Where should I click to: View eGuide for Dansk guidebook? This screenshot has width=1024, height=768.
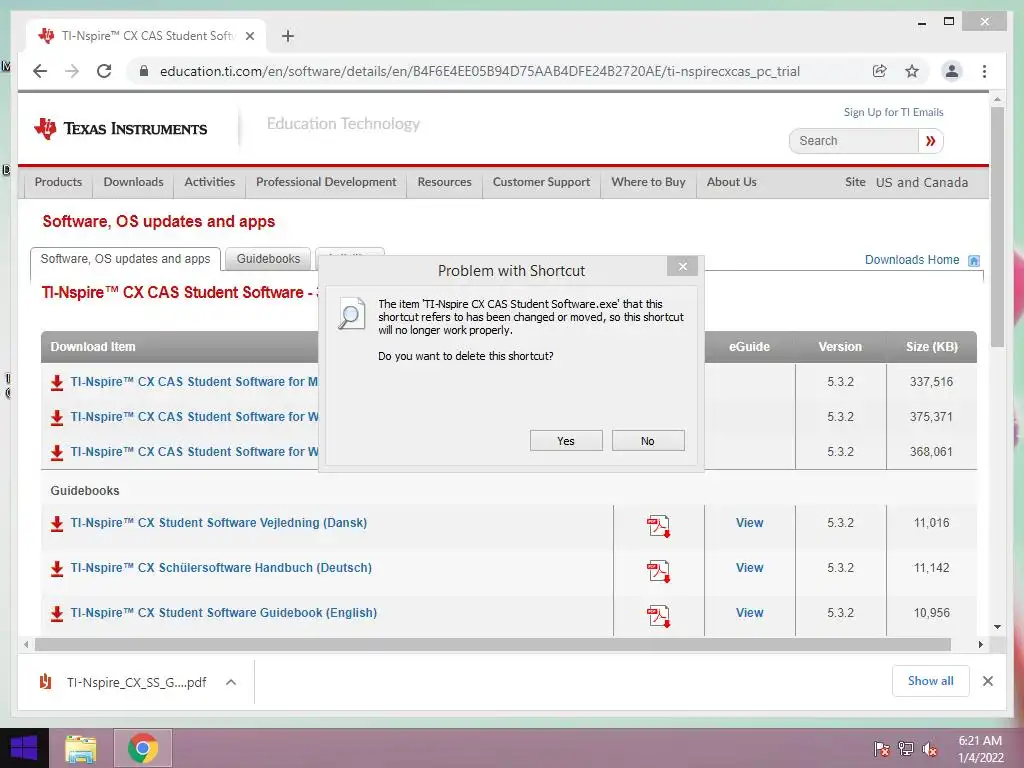pyautogui.click(x=749, y=522)
